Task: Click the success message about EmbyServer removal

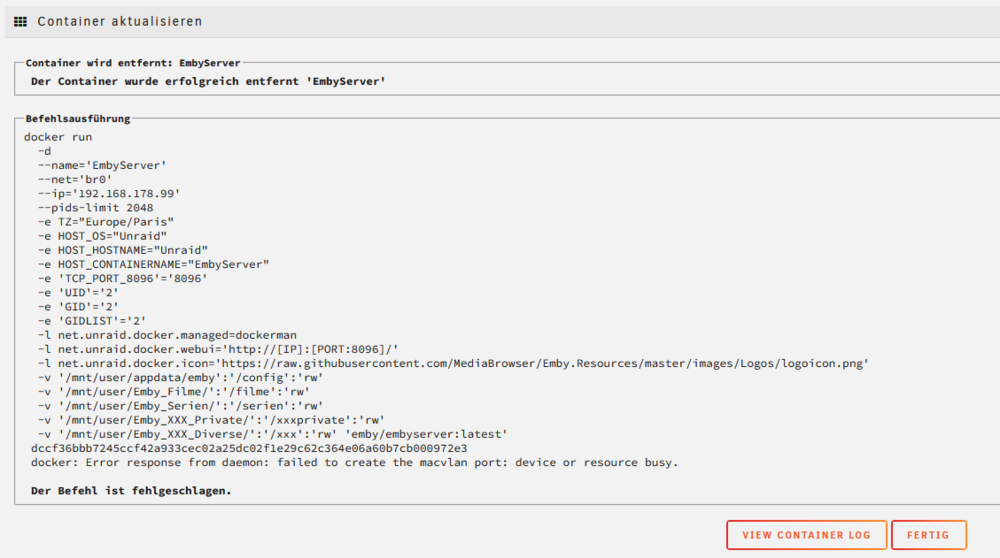Action: click(209, 82)
